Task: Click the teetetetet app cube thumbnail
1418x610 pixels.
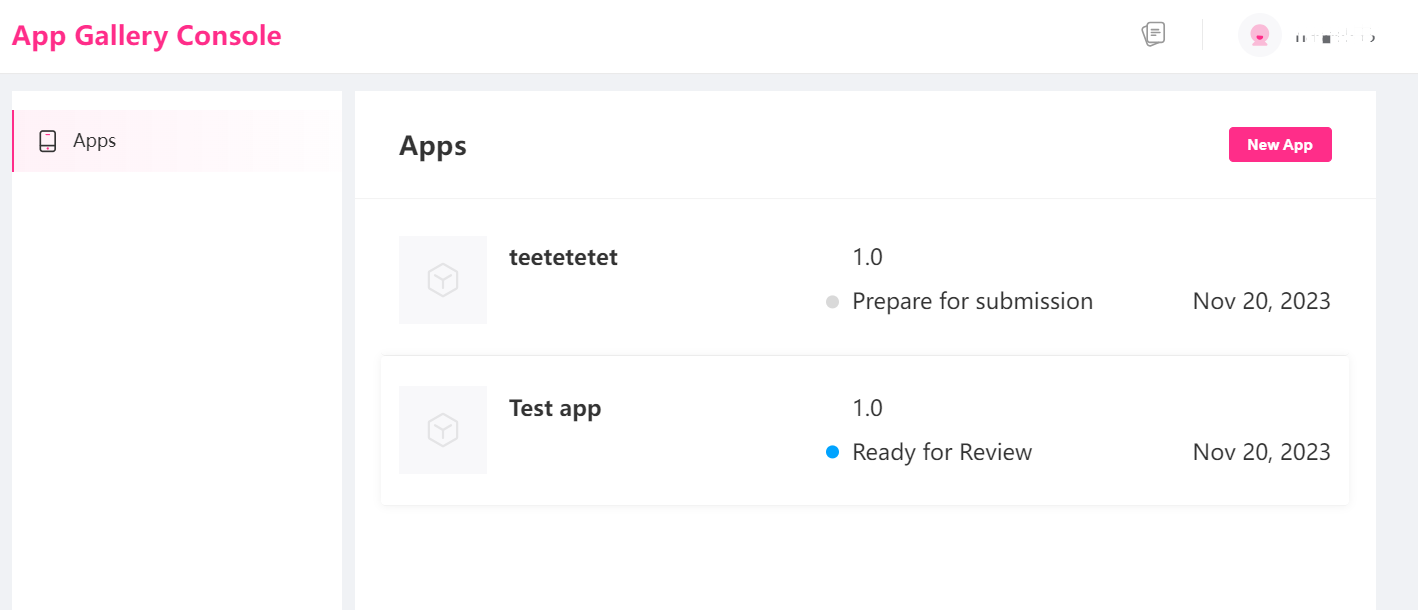Action: pos(442,280)
